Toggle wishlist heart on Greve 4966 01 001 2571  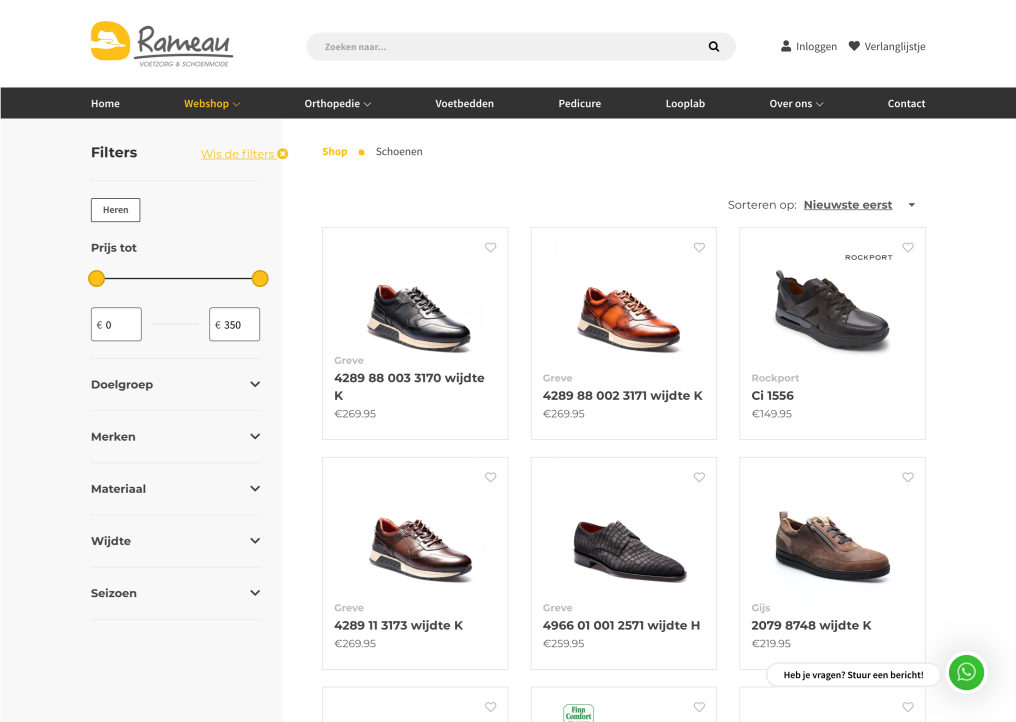point(699,478)
